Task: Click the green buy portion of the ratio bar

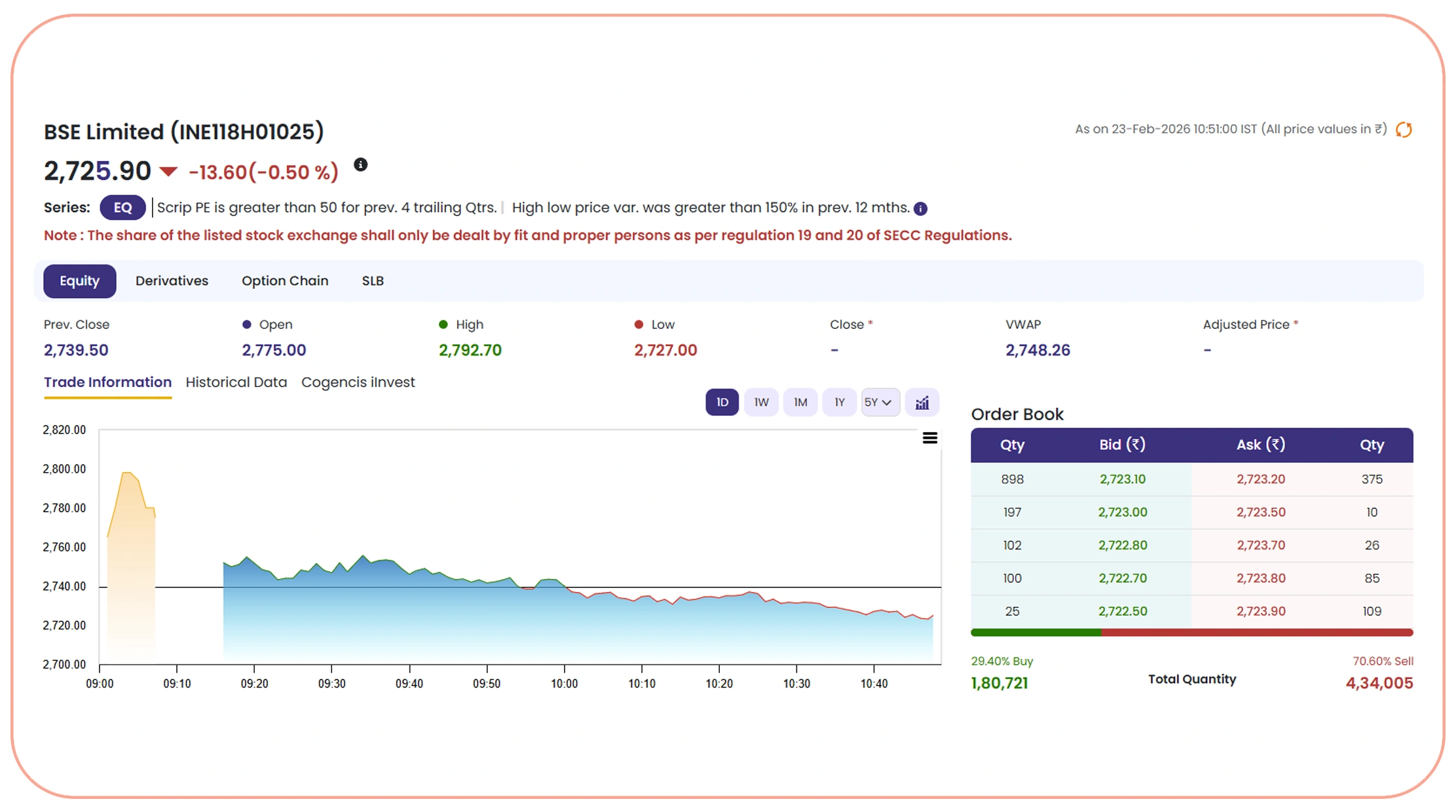Action: [1035, 633]
